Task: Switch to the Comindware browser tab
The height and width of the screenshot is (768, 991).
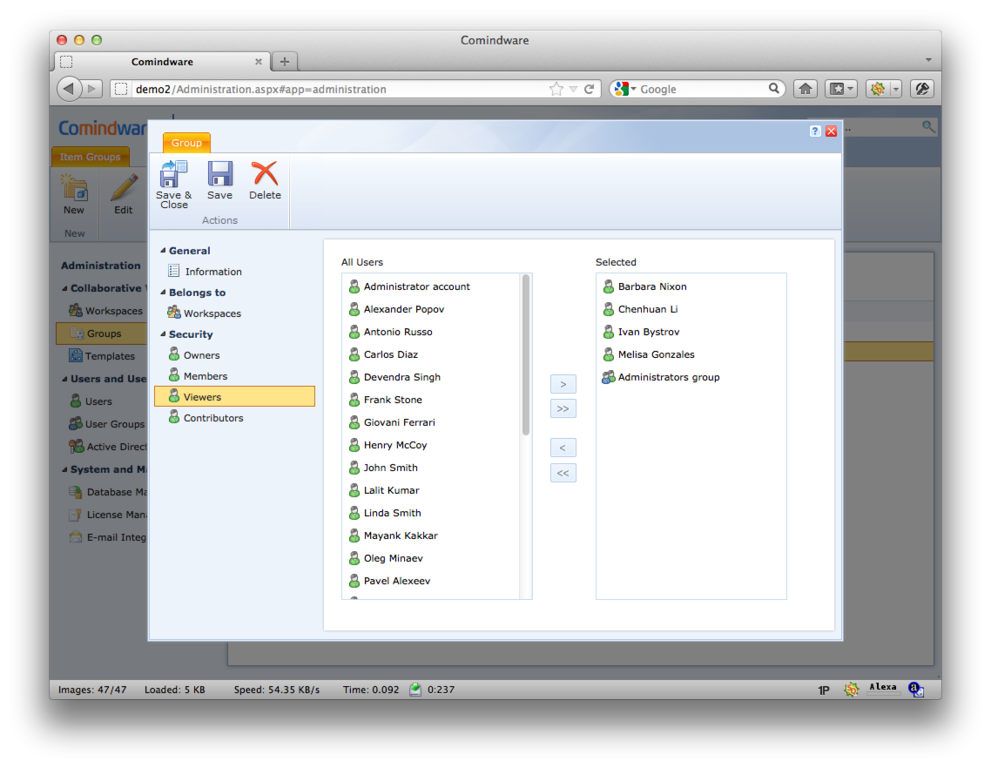Action: pyautogui.click(x=162, y=62)
